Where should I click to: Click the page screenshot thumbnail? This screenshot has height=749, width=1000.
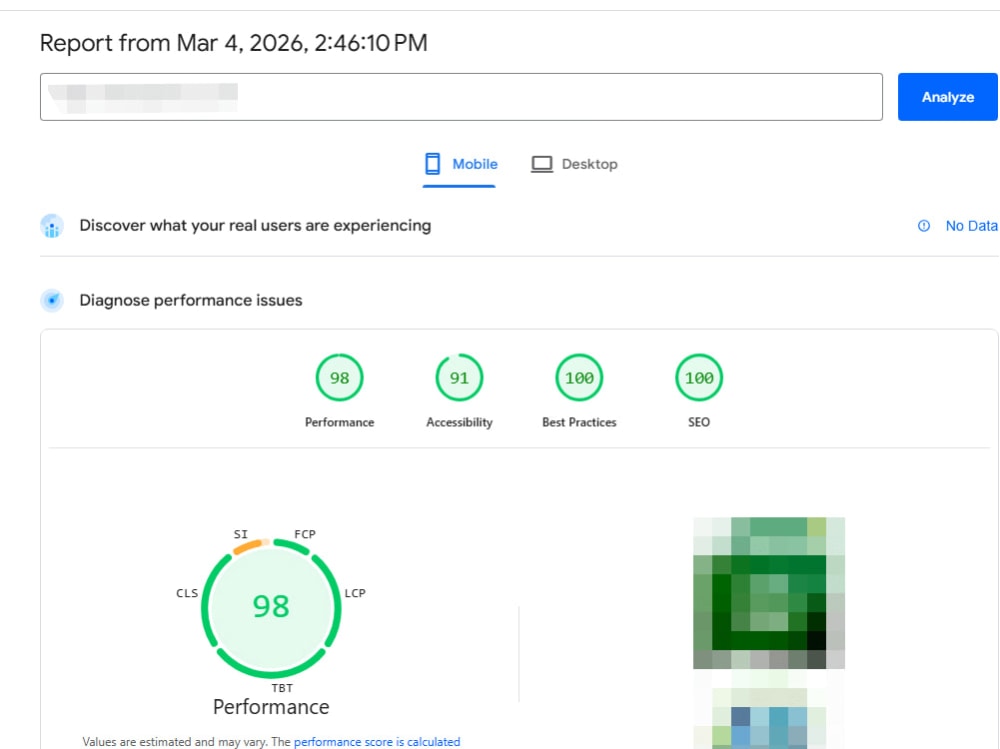point(768,632)
